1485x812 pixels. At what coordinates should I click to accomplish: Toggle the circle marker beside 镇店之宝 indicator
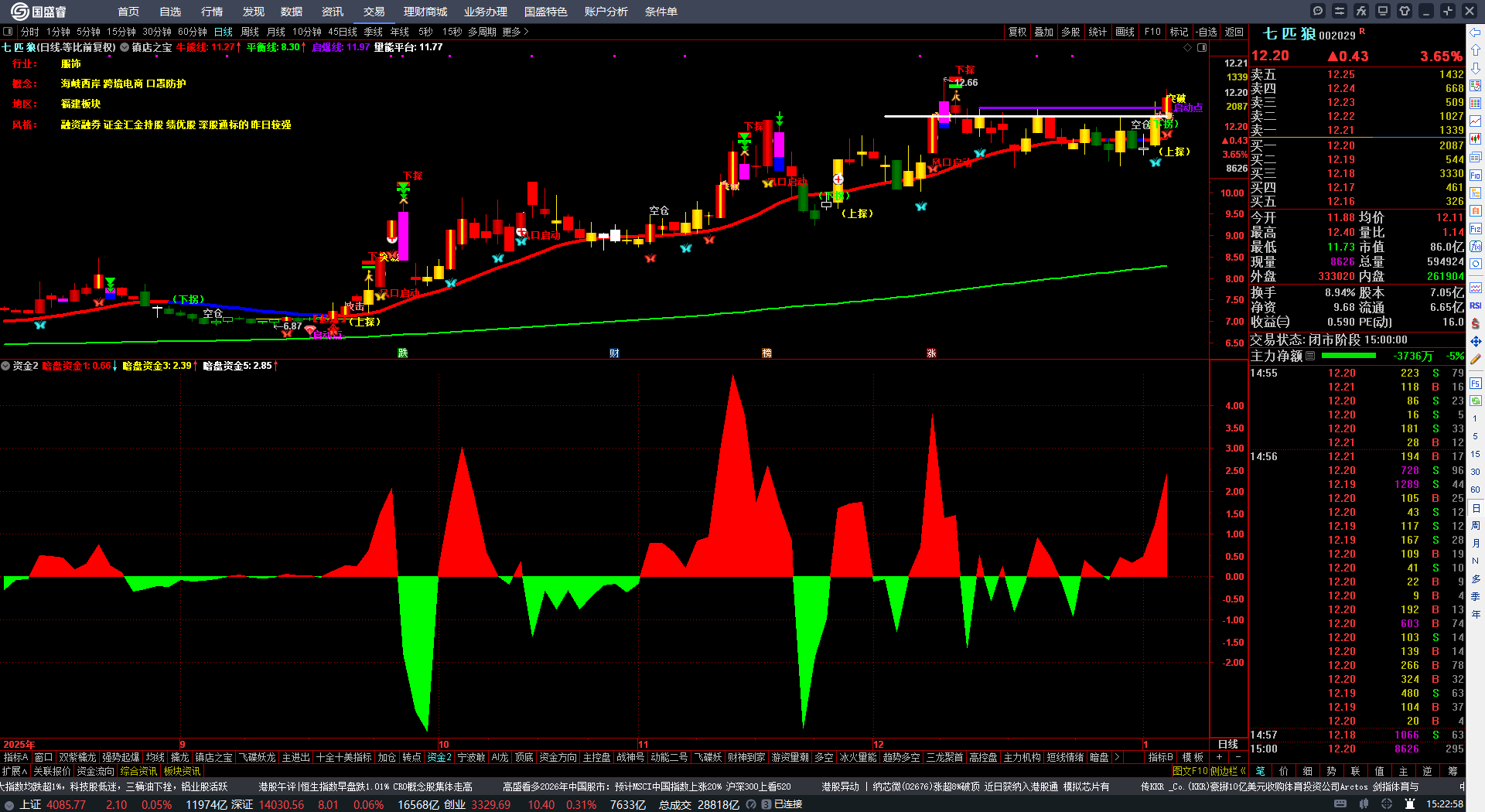point(125,47)
